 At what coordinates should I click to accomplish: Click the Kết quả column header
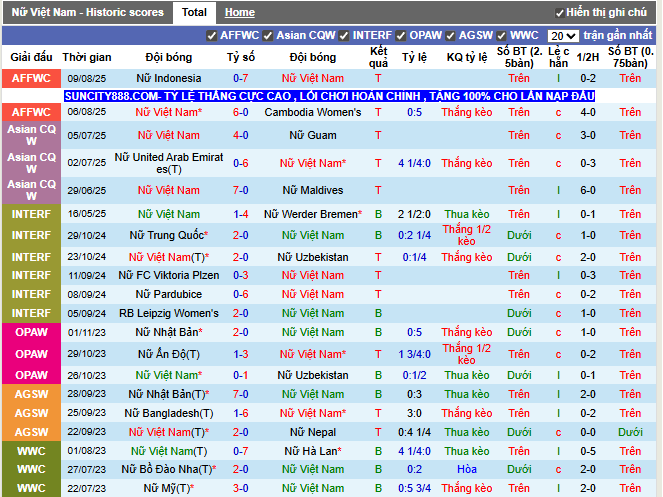pos(378,57)
